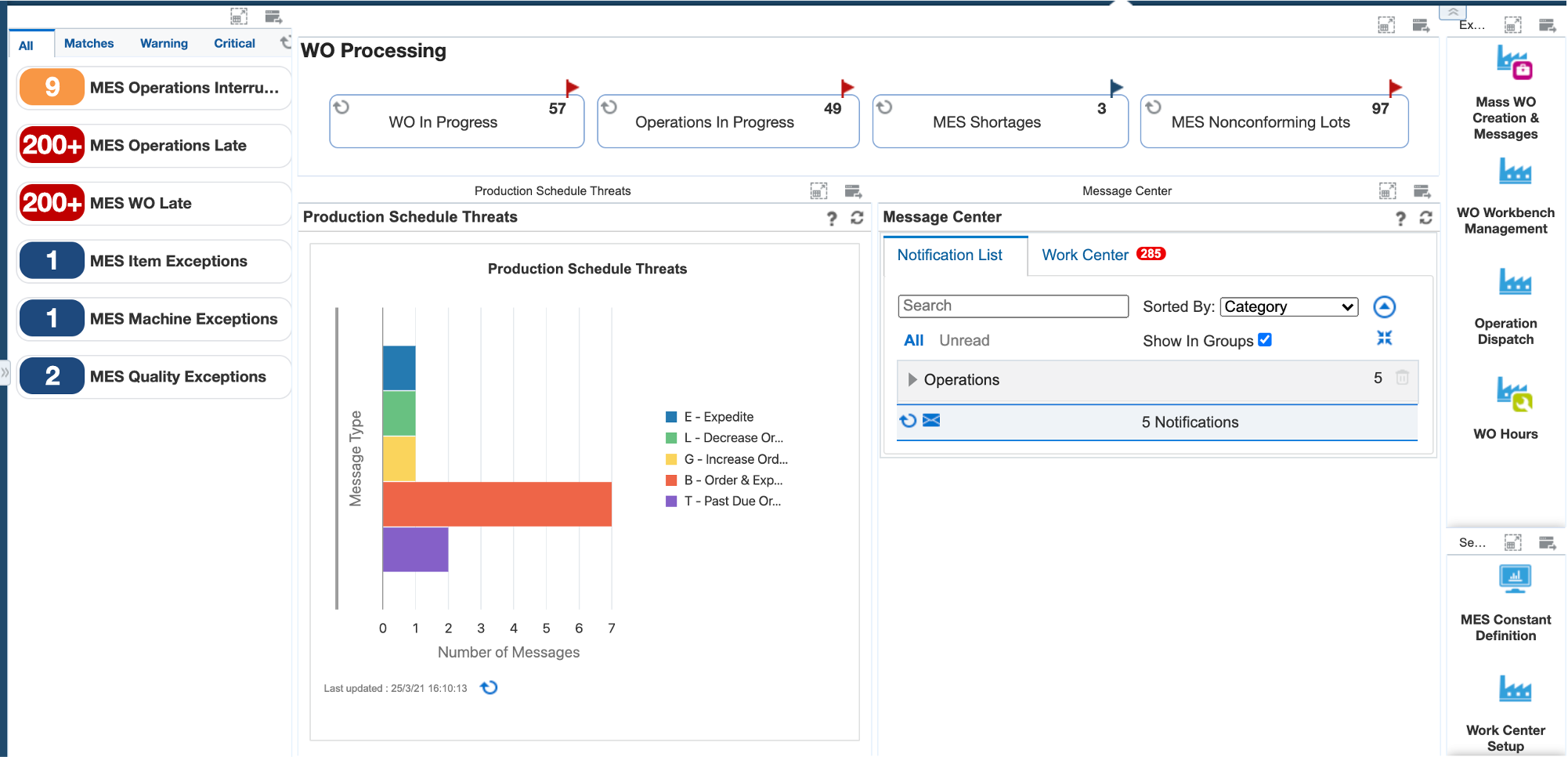Click the Message Center search field

tap(1013, 306)
